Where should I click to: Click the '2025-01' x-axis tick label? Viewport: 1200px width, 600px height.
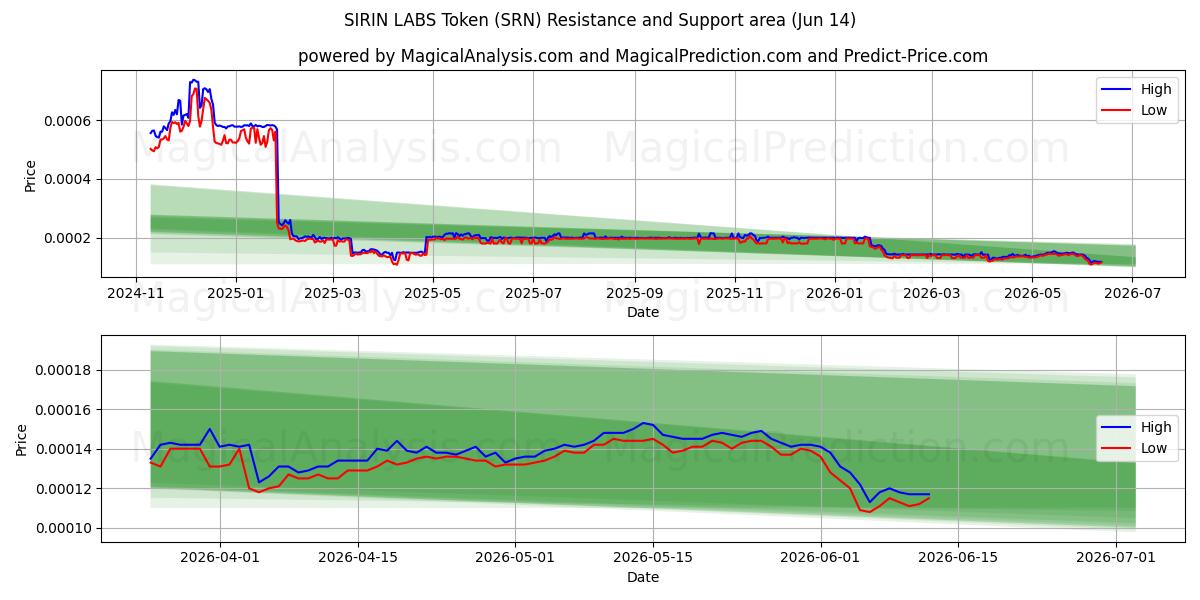coord(236,293)
